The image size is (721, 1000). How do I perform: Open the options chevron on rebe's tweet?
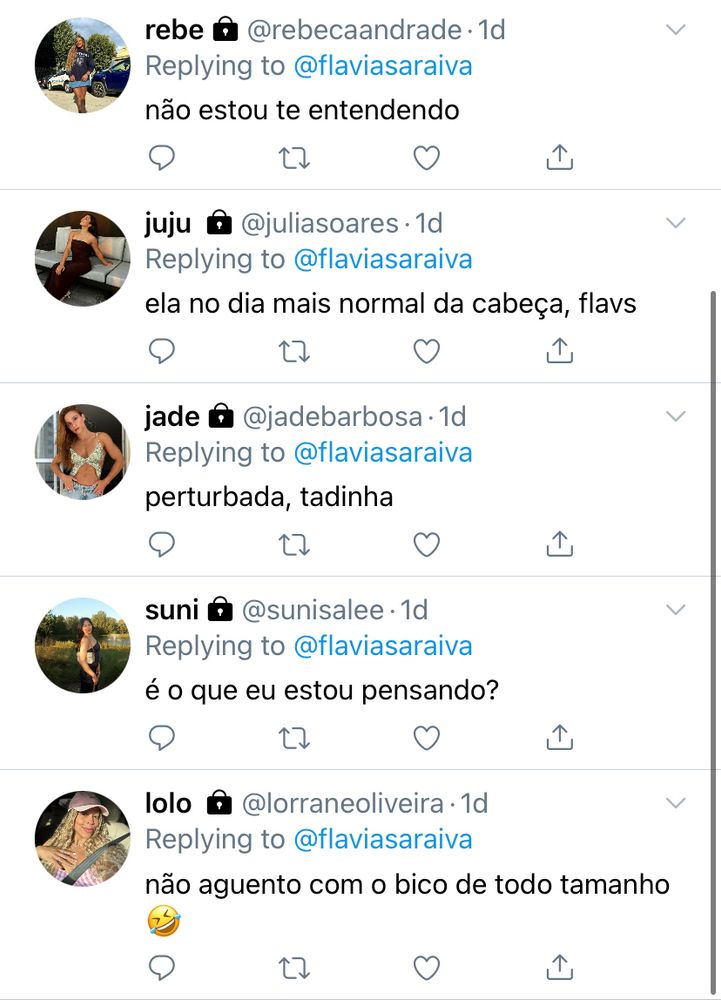pyautogui.click(x=677, y=30)
